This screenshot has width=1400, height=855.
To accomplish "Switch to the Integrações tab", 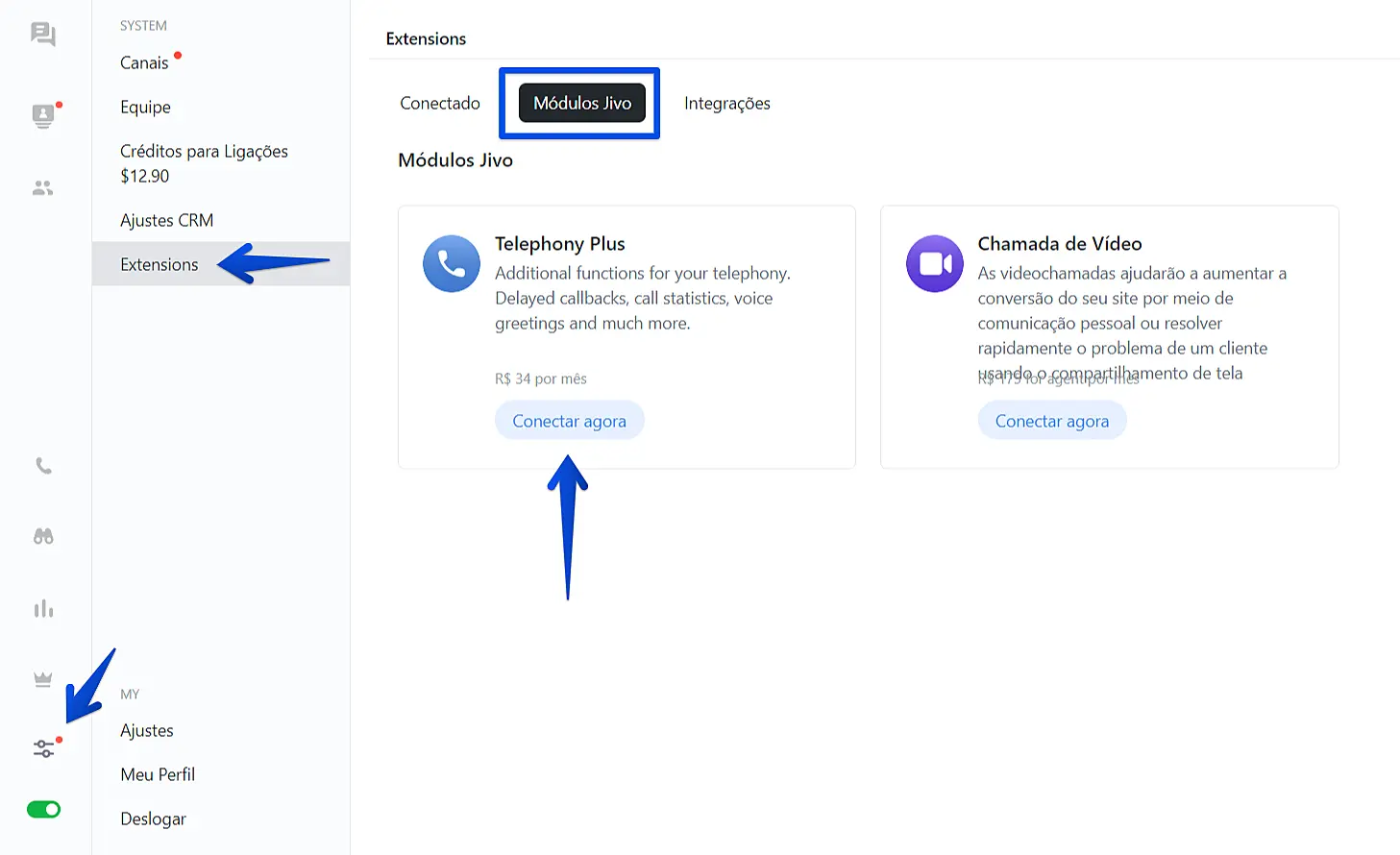I will coord(727,103).
